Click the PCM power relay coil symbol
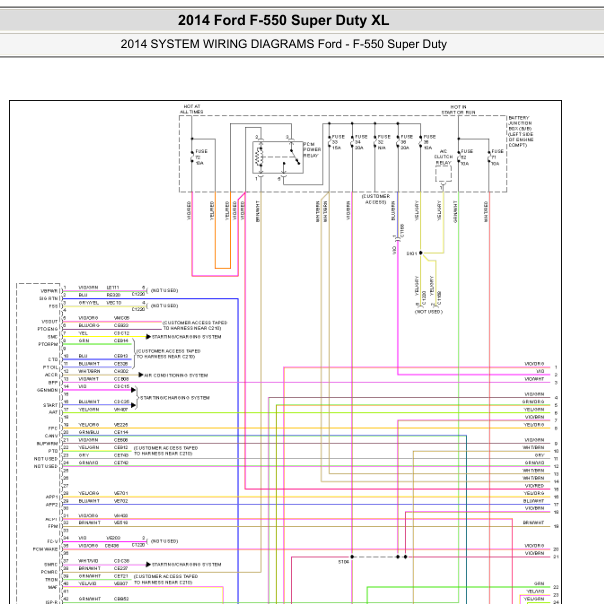The height and width of the screenshot is (604, 604). [x=260, y=158]
